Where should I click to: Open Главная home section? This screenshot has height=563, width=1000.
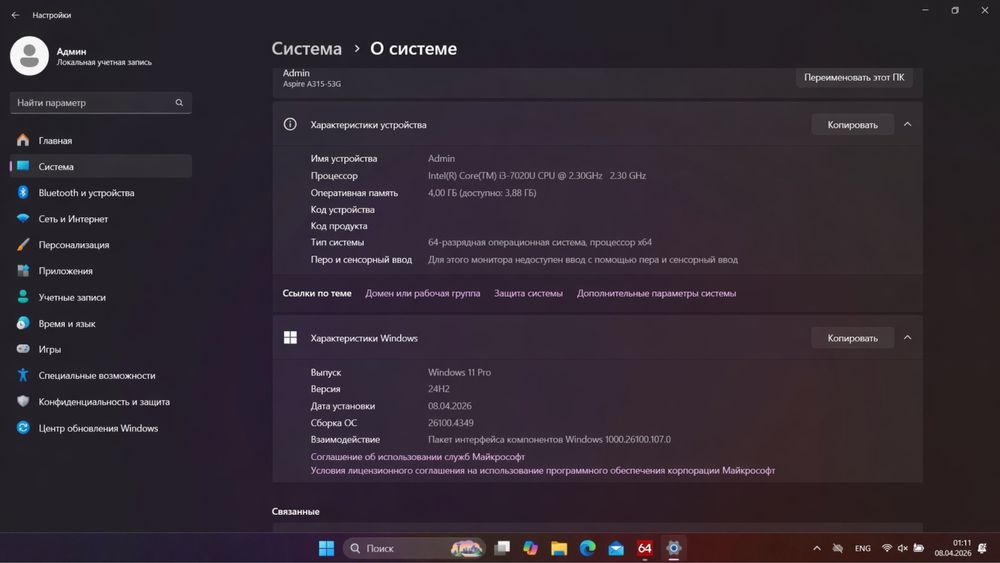tap(101, 140)
